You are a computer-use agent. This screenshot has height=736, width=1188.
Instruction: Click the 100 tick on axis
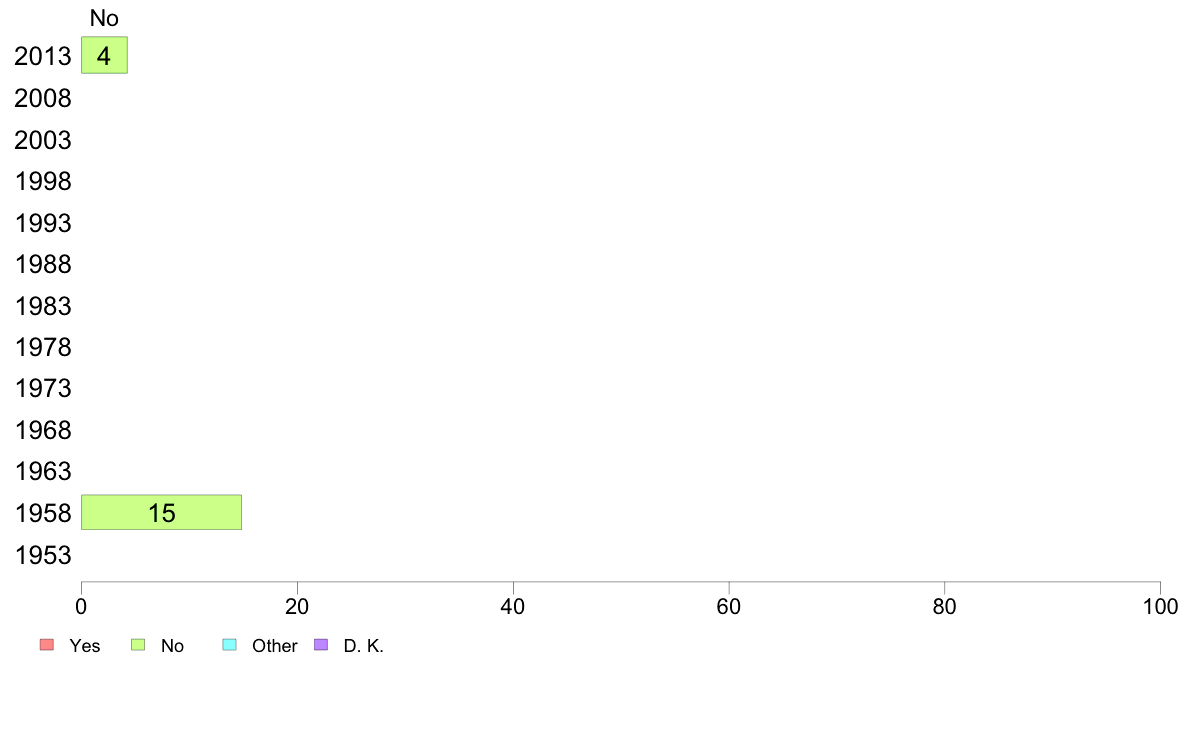[1160, 606]
